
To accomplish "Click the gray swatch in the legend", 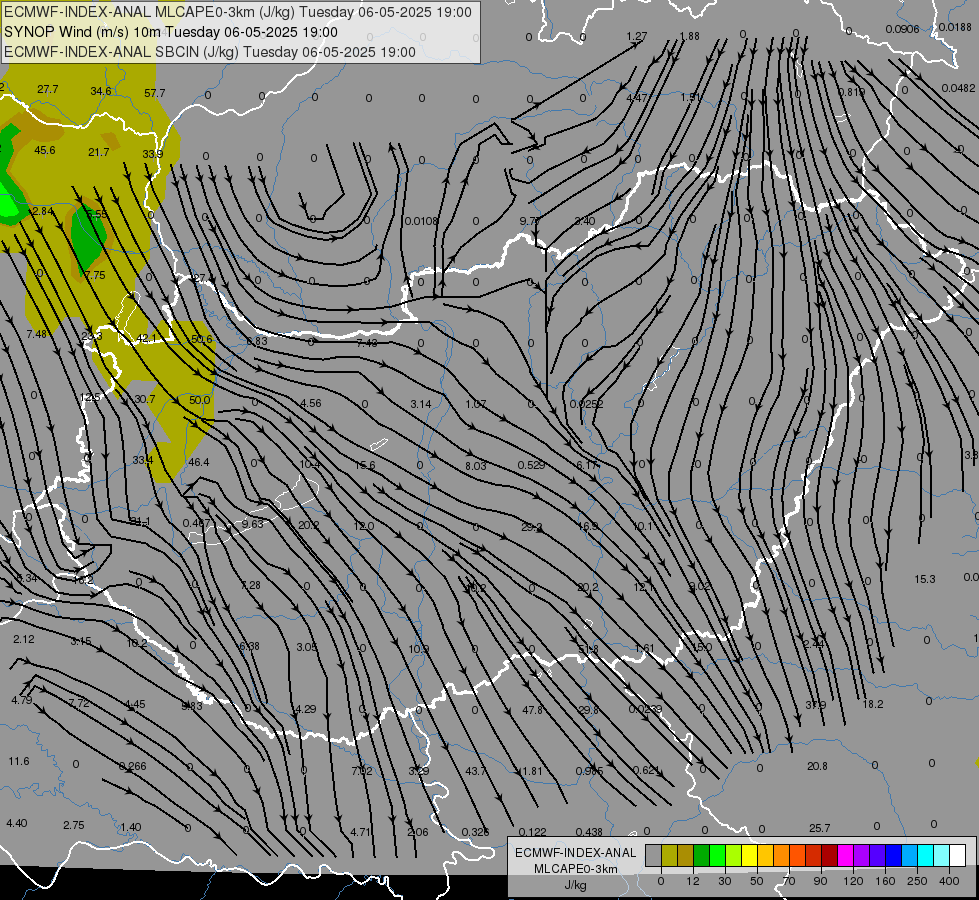I will pos(653,856).
